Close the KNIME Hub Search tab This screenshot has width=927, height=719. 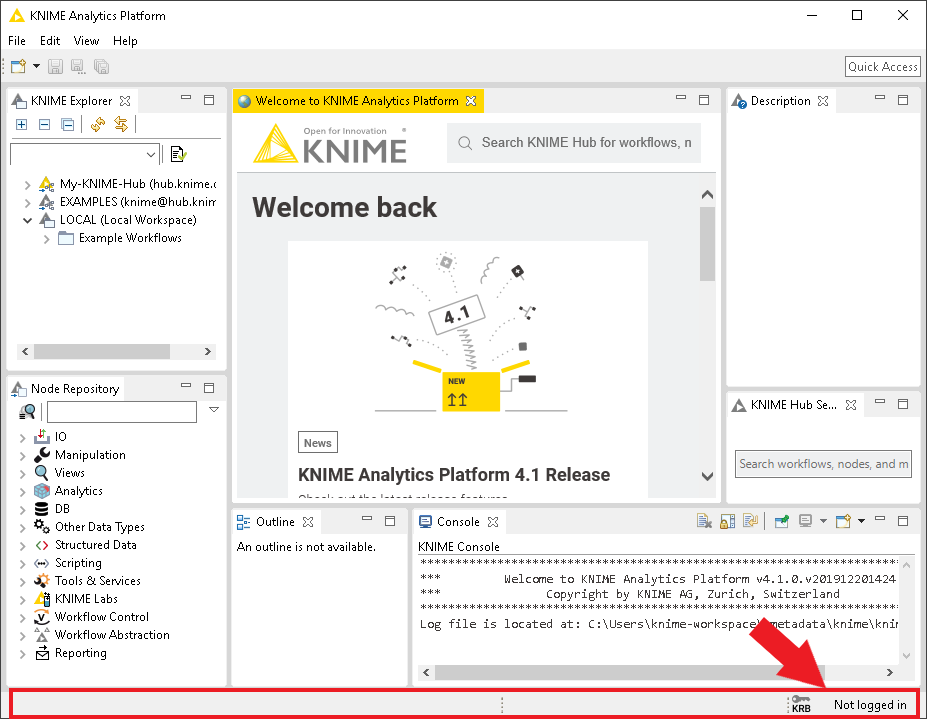click(x=851, y=405)
